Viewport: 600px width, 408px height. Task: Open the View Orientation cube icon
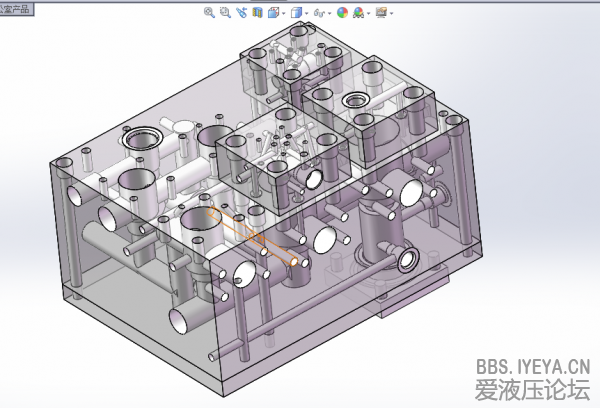(x=272, y=13)
